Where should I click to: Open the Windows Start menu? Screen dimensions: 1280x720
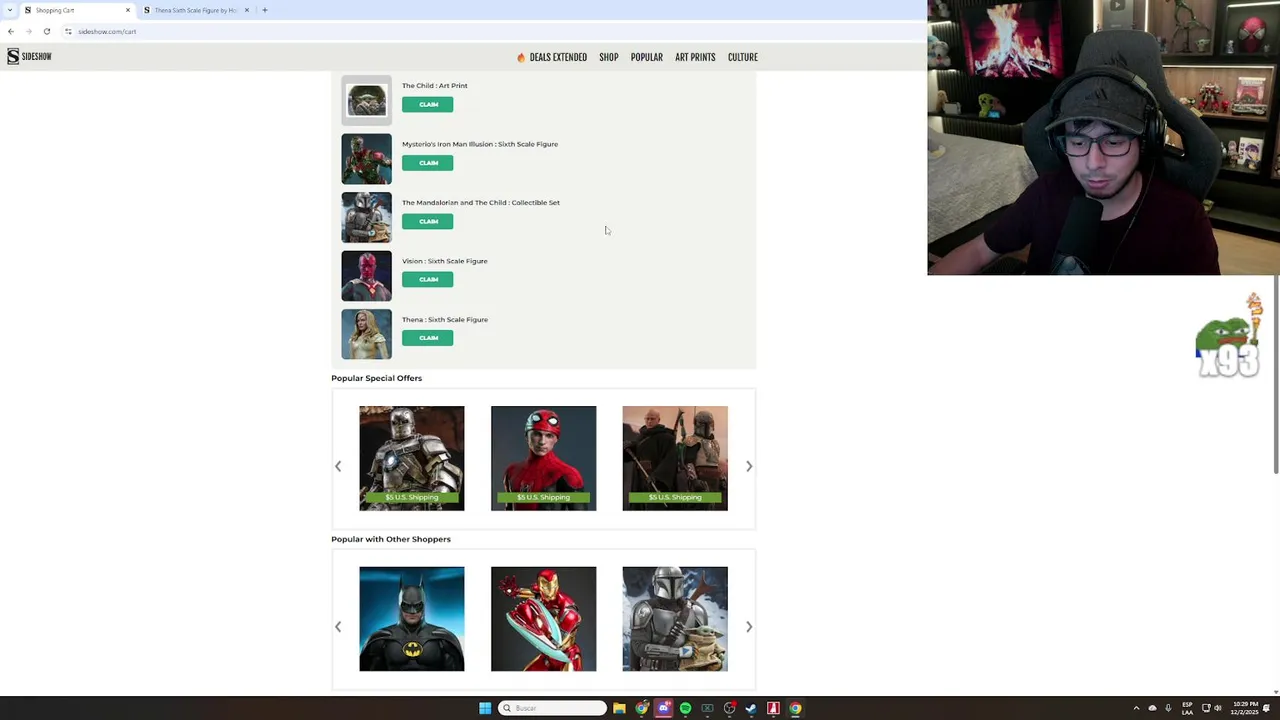(485, 708)
